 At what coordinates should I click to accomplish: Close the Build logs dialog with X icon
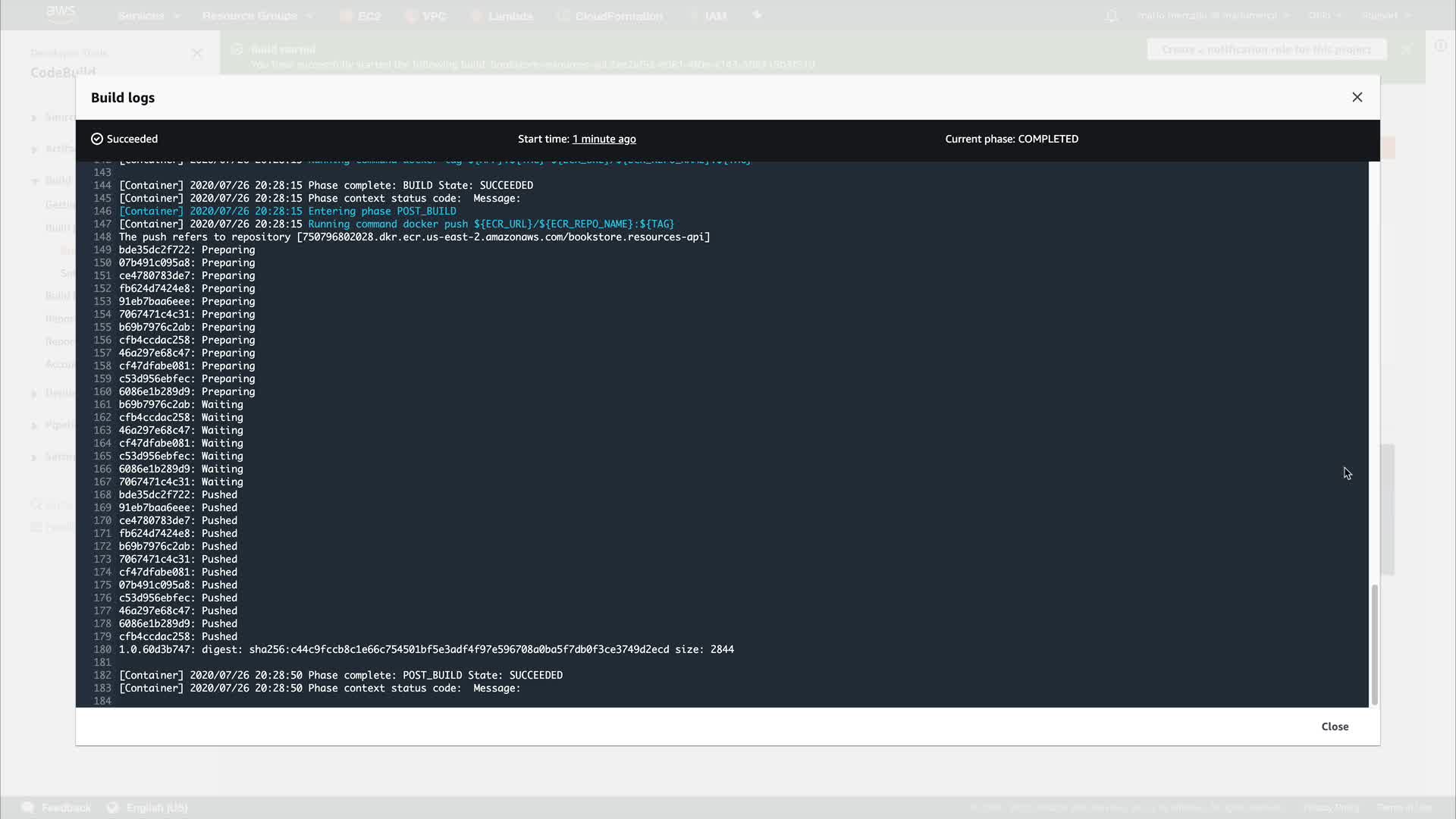(1357, 97)
